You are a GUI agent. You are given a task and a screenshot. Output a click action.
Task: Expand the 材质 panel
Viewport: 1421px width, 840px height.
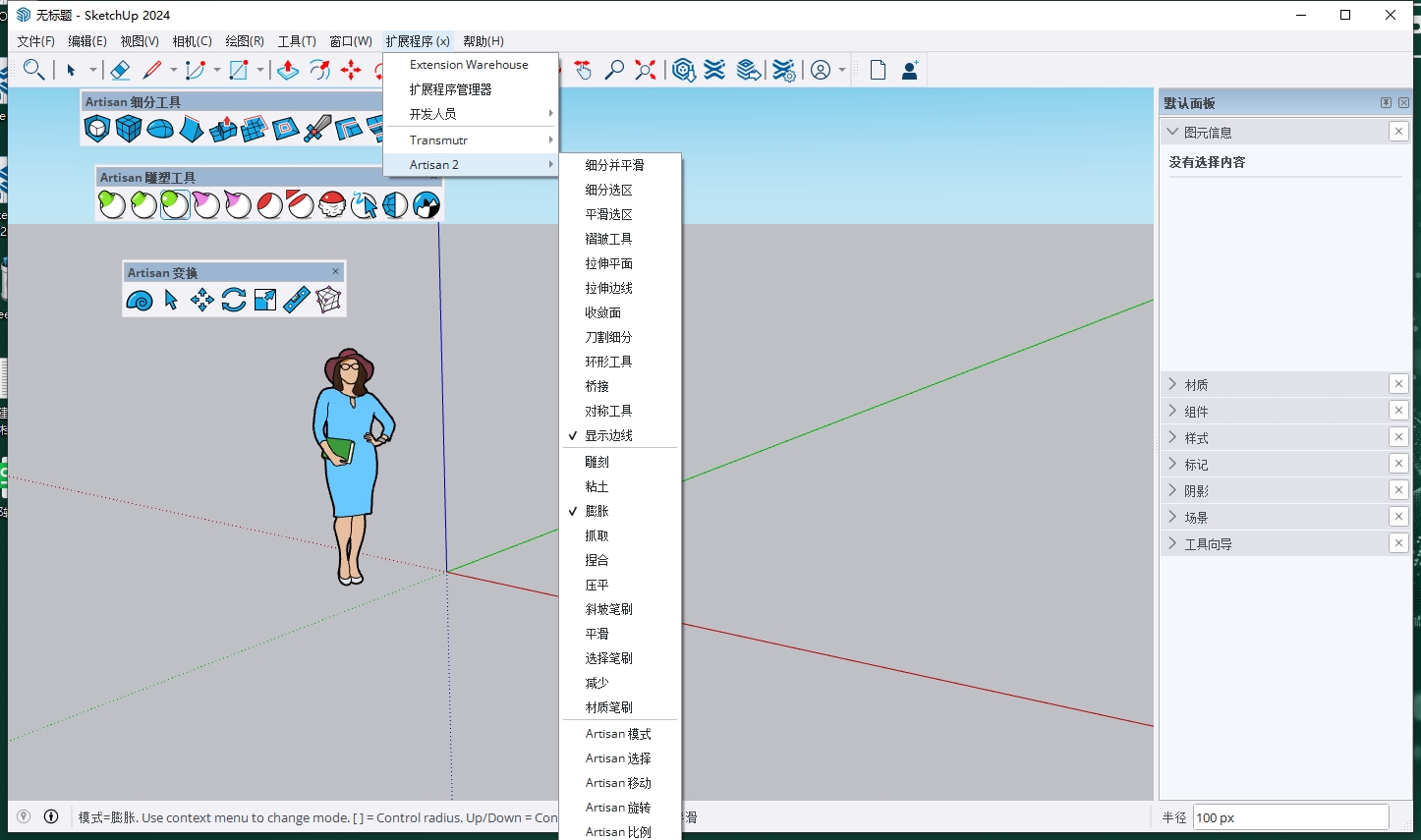pos(1172,384)
